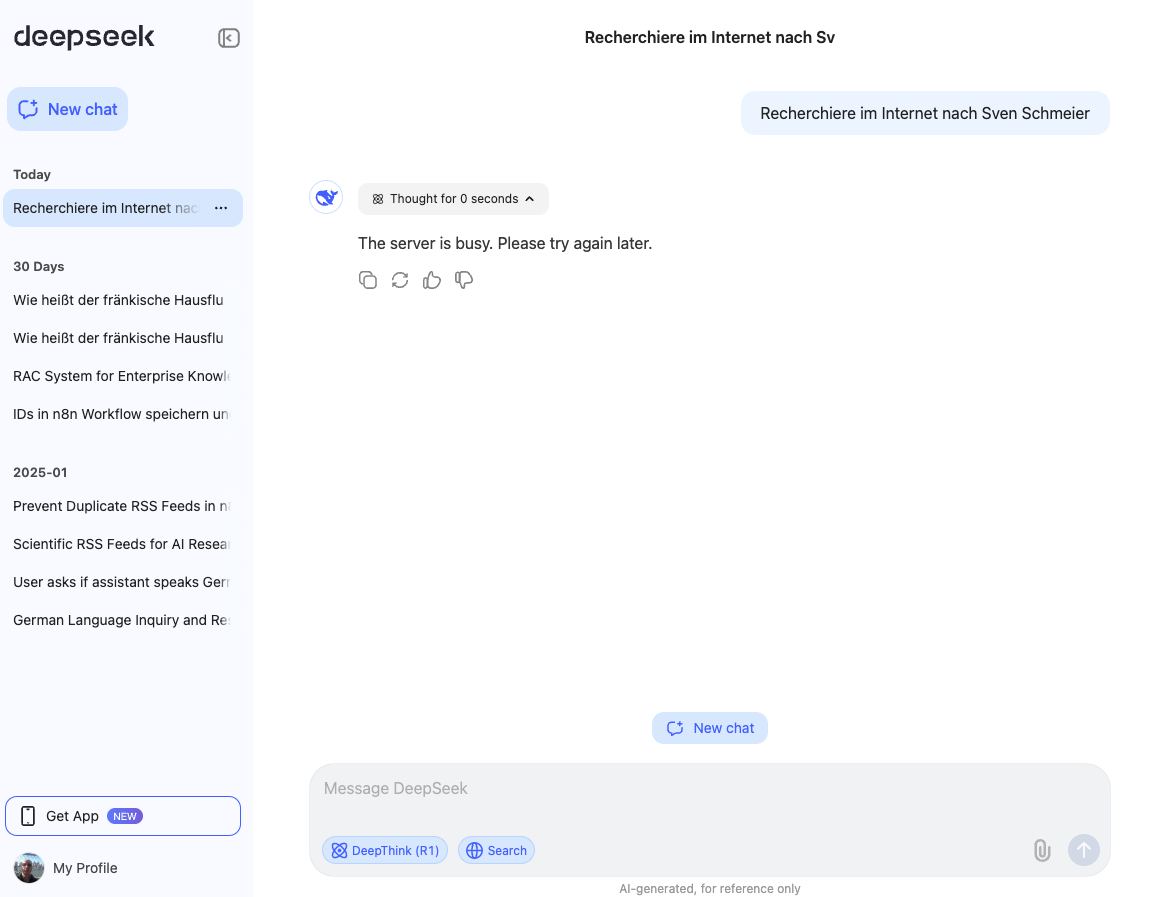Open first Wie heißt der fränkische Hausflu chat
1157x897 pixels.
118,300
